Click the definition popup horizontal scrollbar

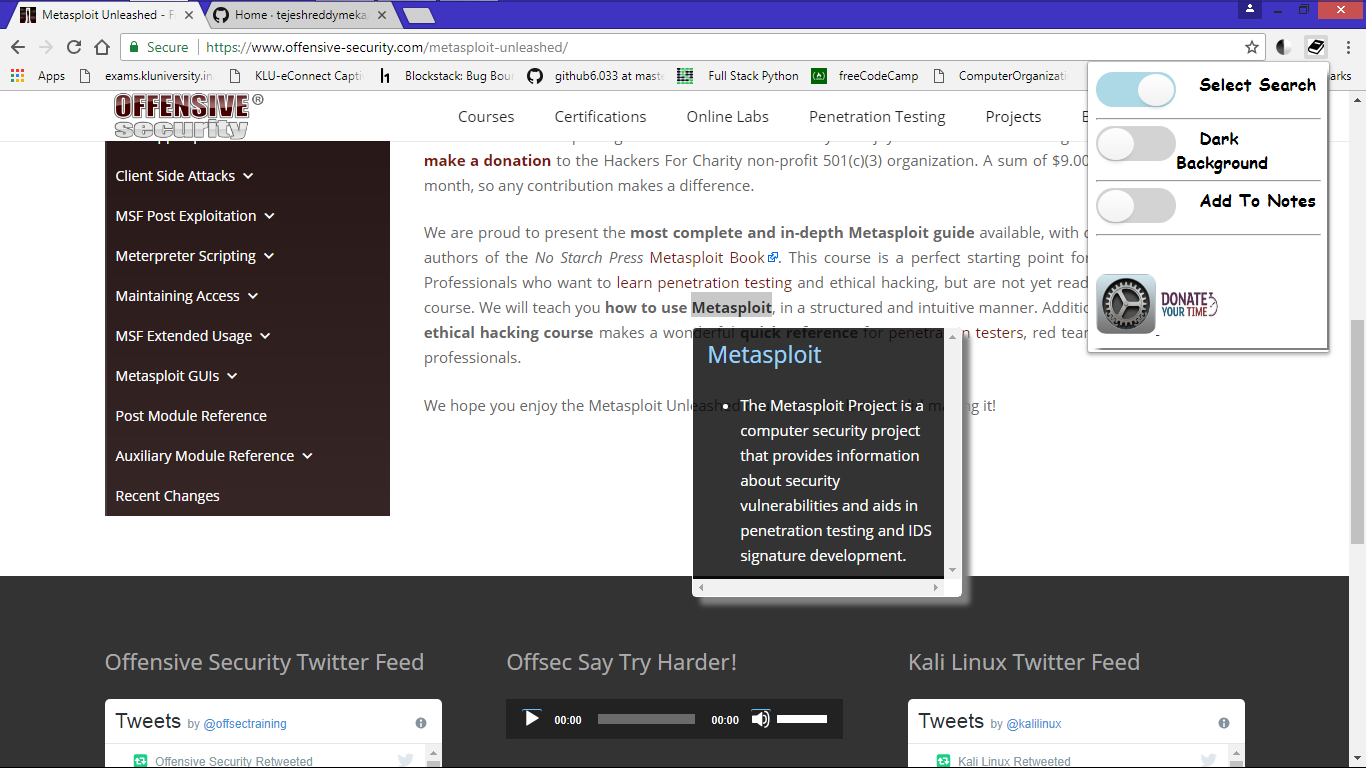pos(820,588)
